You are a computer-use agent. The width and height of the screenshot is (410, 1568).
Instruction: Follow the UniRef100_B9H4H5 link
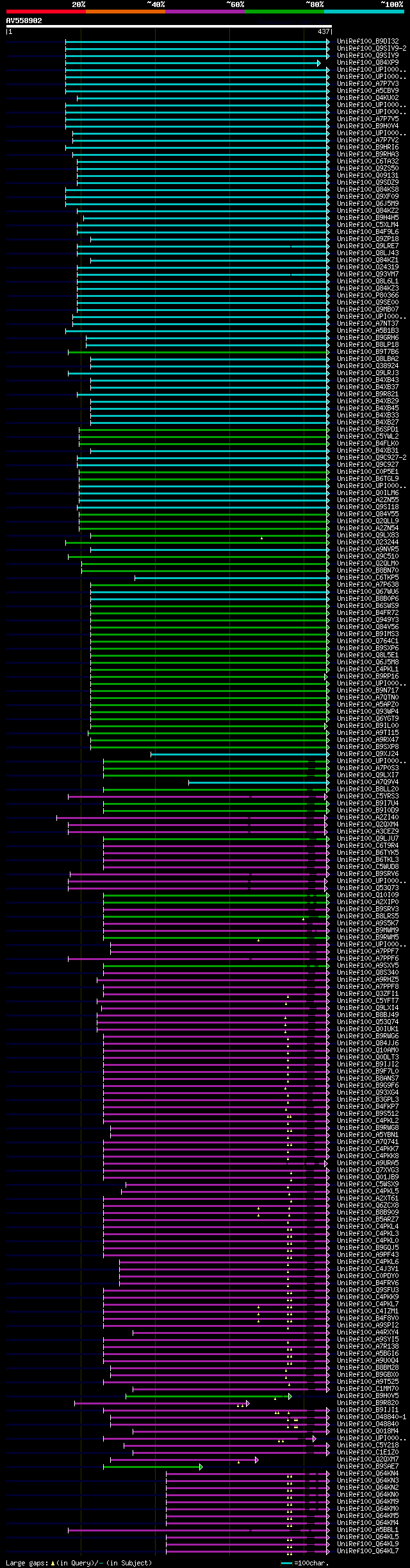click(x=368, y=218)
